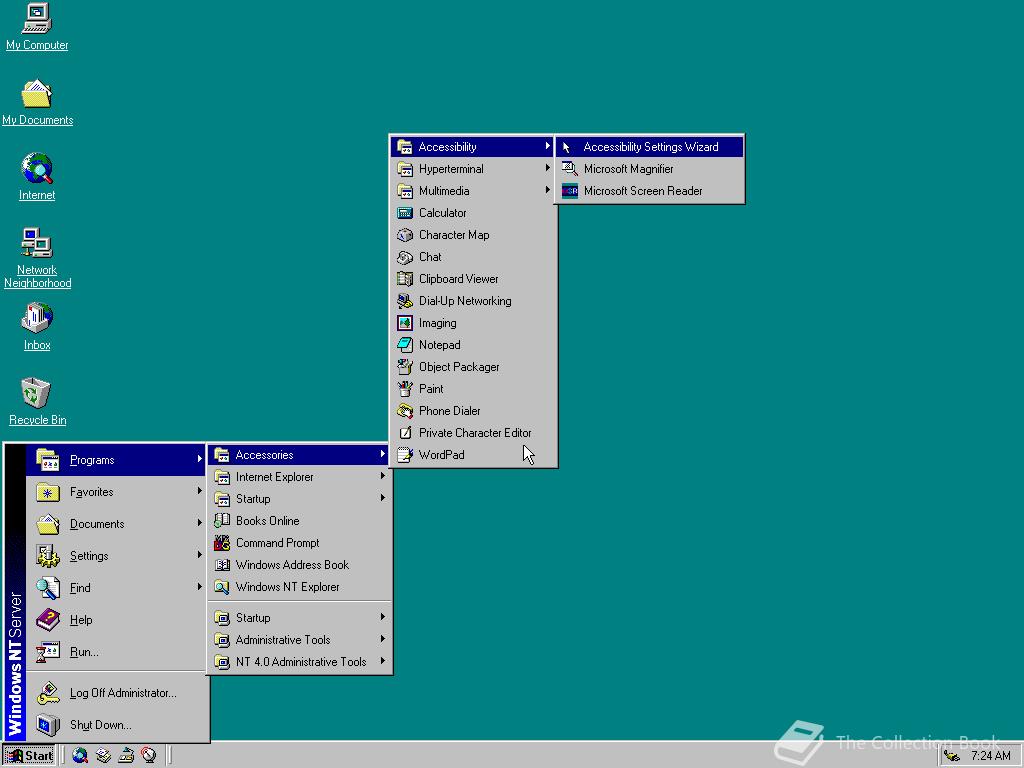Expand the Startup group above Administrative Tools
This screenshot has height=768, width=1024.
click(x=300, y=618)
